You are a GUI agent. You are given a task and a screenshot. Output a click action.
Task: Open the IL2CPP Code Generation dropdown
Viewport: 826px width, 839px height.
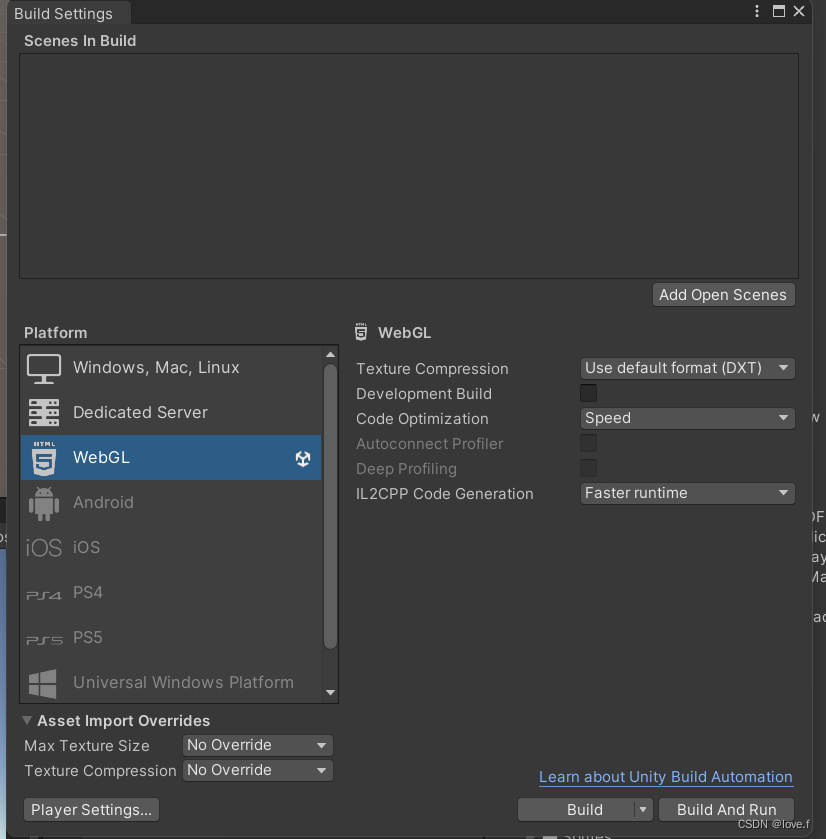(x=687, y=493)
